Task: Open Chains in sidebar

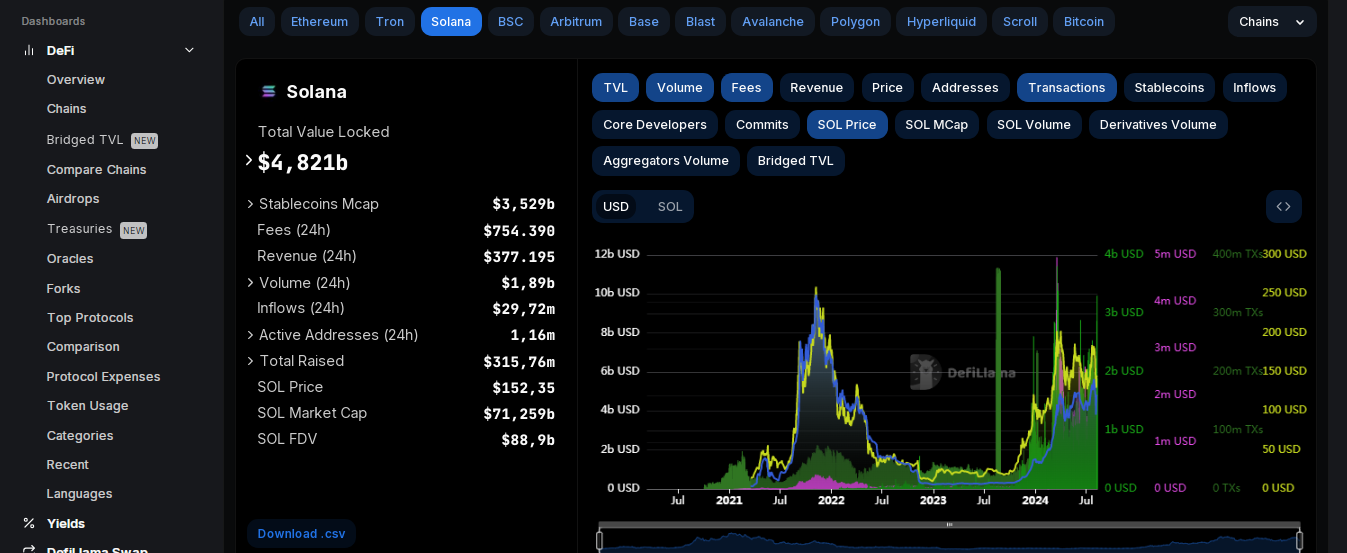Action: point(67,109)
